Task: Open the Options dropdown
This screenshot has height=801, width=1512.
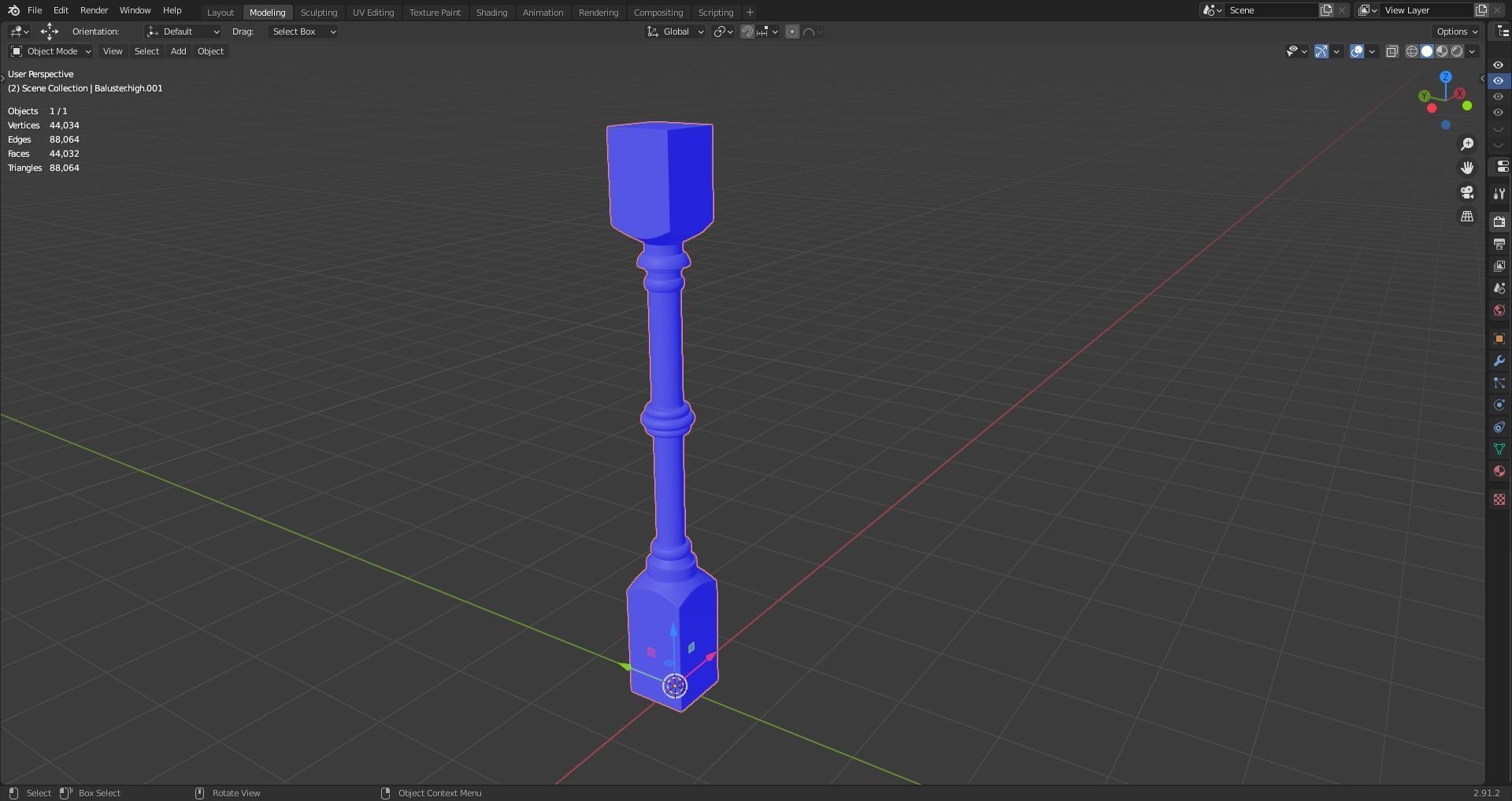Action: (x=1456, y=32)
